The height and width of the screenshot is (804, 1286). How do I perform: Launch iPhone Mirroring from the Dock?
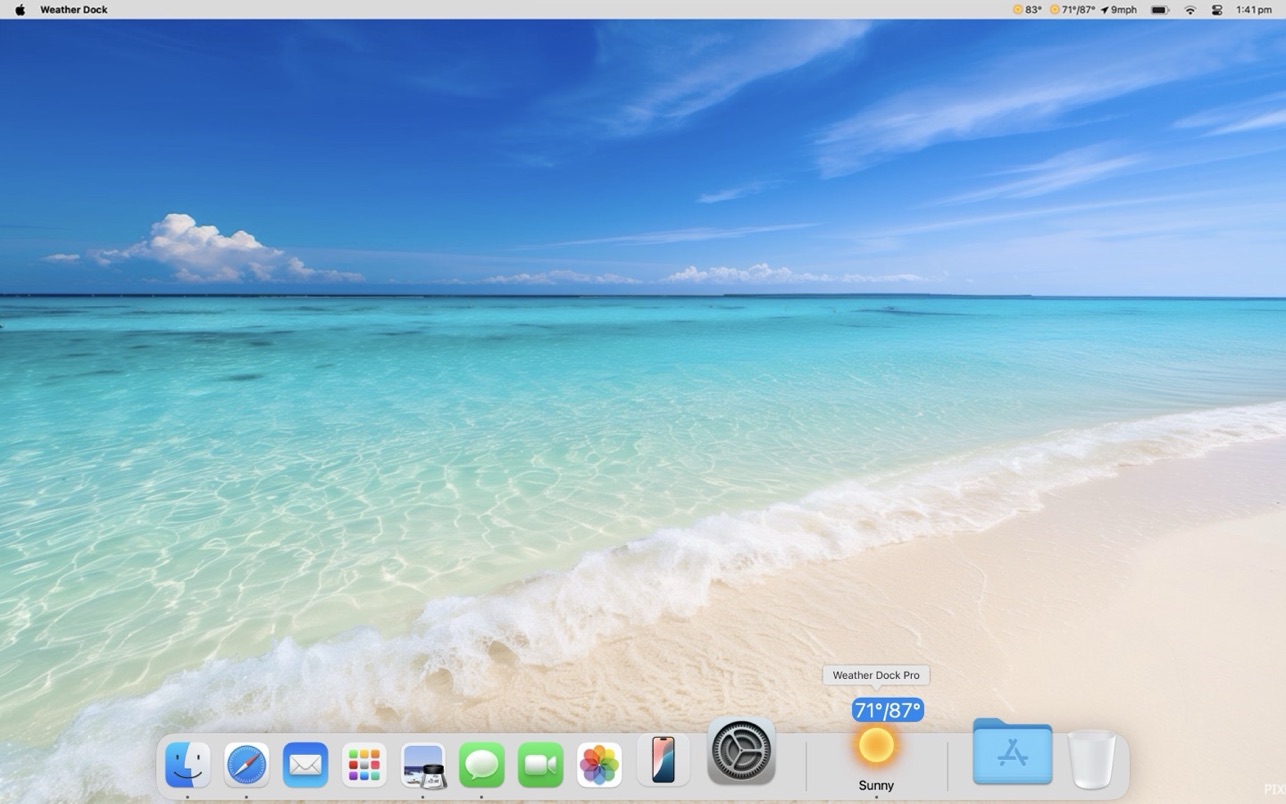click(663, 761)
